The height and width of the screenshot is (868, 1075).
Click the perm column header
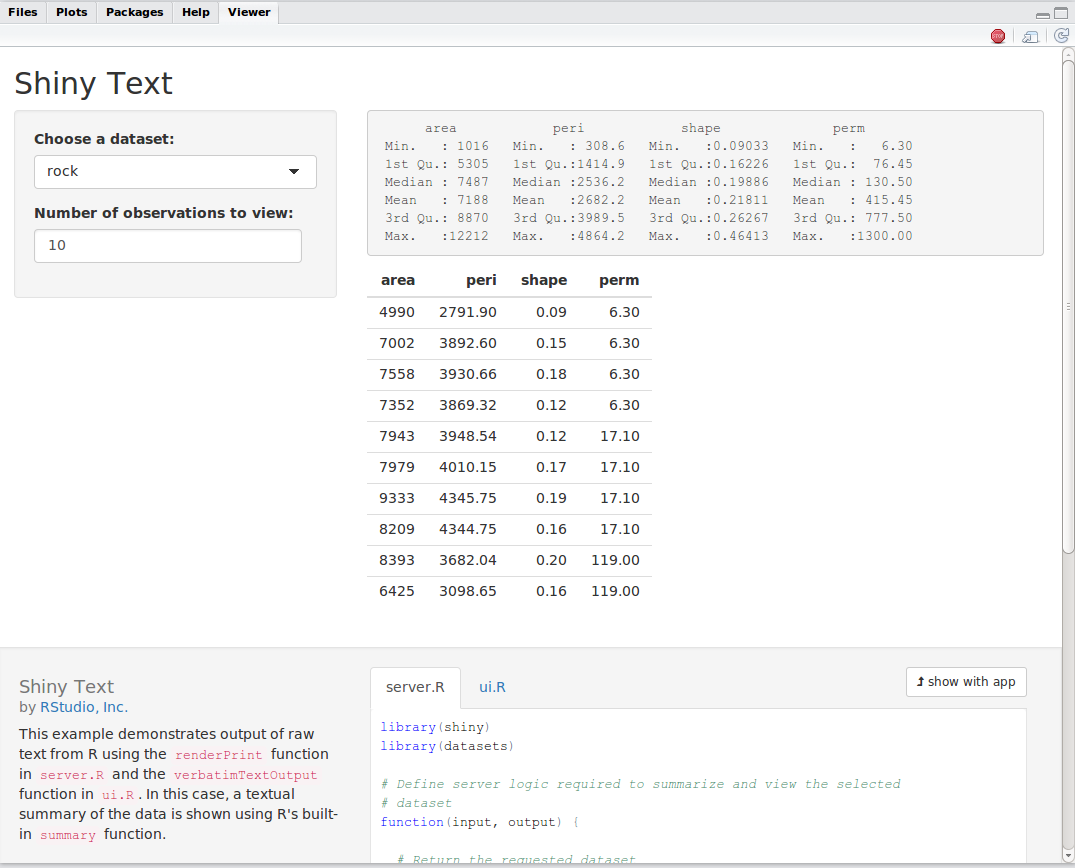[x=619, y=280]
